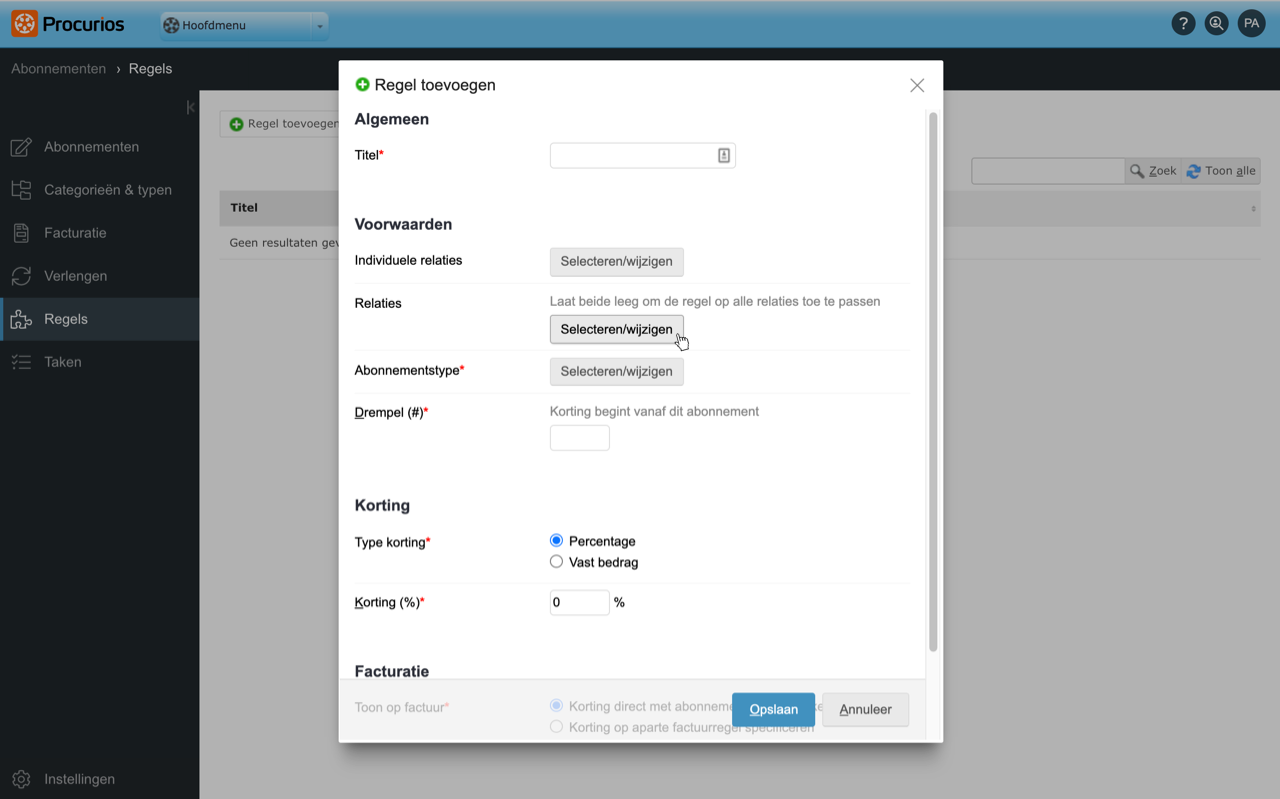Select Korting op aparte factuurregel radio
The height and width of the screenshot is (799, 1280).
coord(556,727)
